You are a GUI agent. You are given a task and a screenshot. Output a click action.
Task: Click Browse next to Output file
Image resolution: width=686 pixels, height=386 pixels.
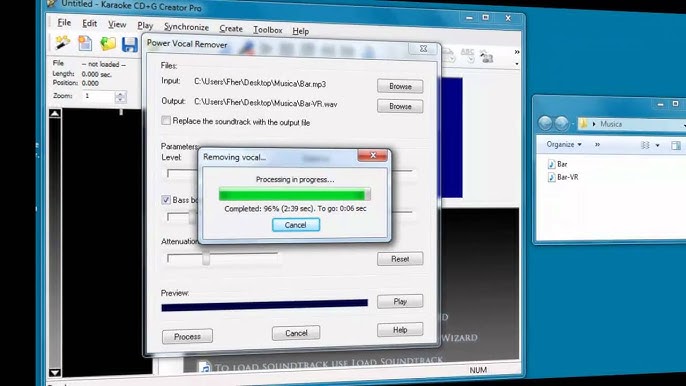pyautogui.click(x=400, y=106)
